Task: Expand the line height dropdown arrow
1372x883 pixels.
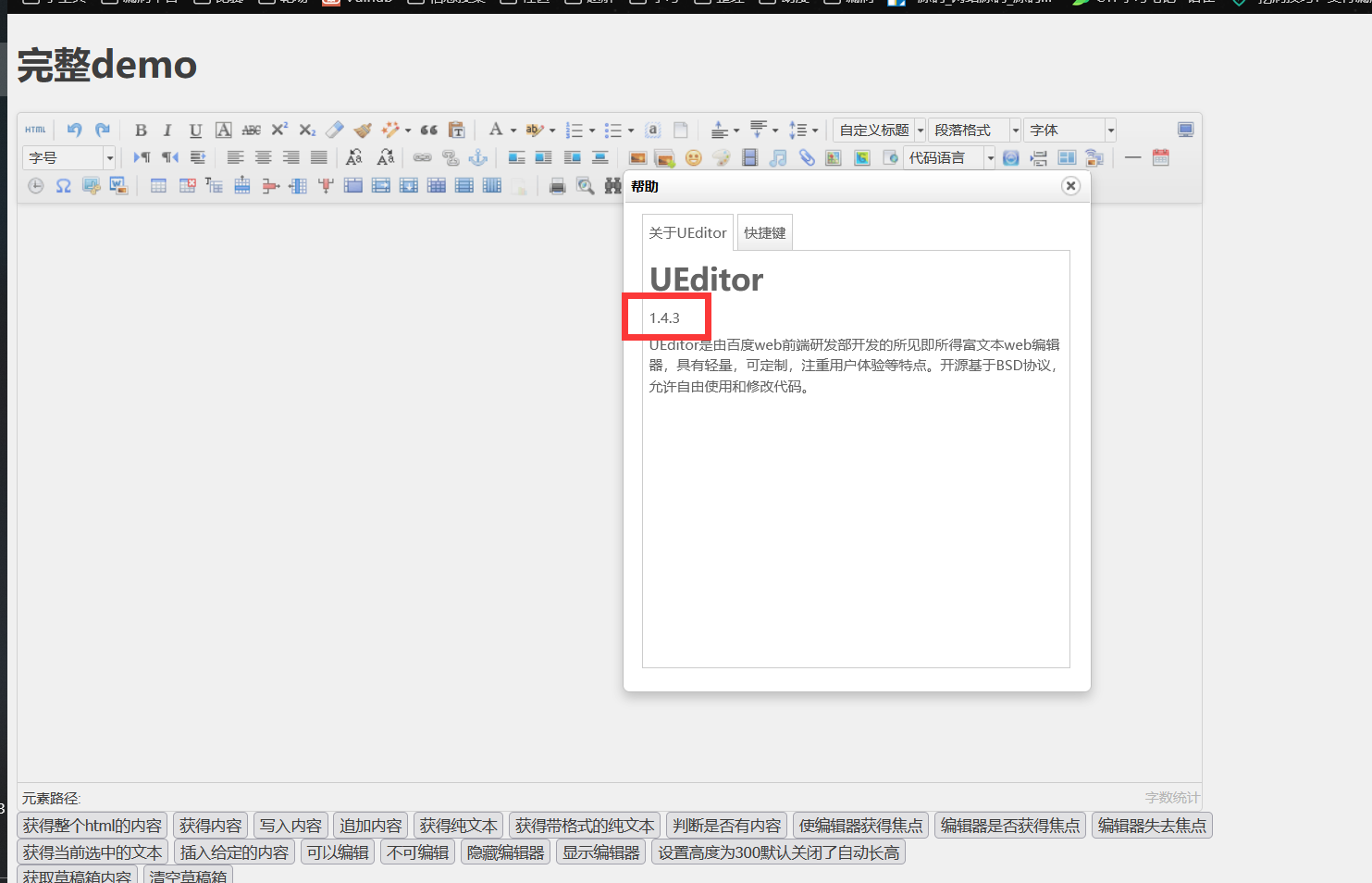Action: click(815, 131)
